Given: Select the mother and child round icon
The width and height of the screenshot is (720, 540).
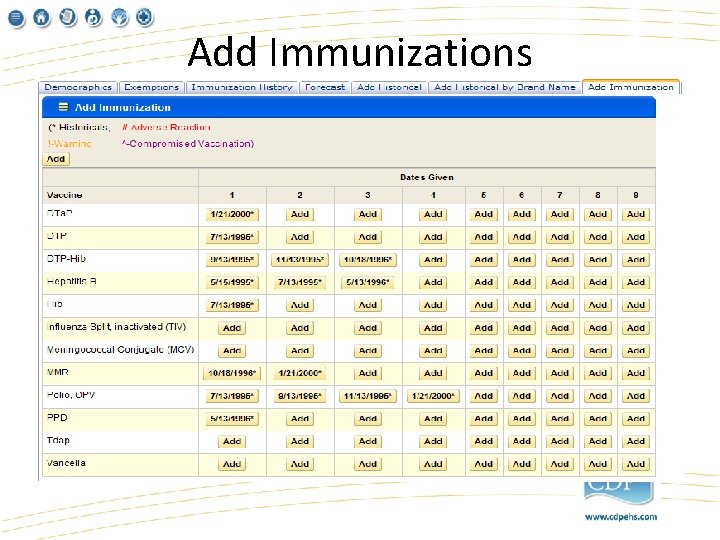Looking at the screenshot, I should [x=94, y=18].
